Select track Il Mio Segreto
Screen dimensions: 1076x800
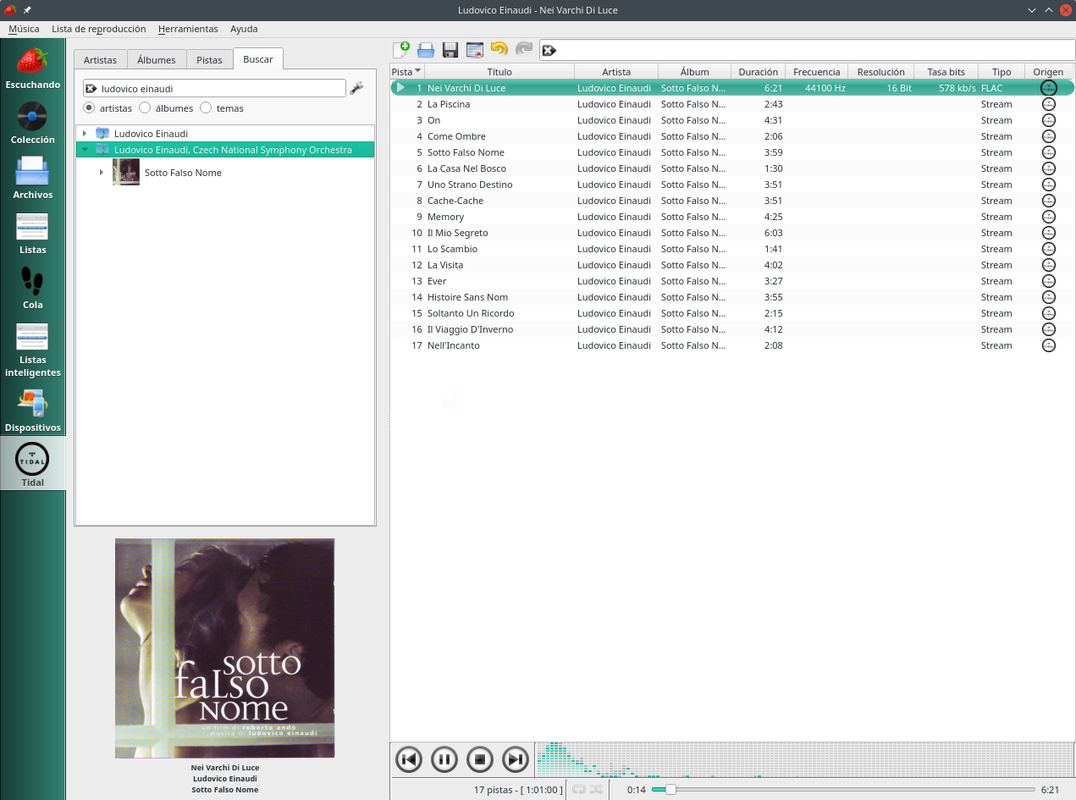[x=458, y=233]
